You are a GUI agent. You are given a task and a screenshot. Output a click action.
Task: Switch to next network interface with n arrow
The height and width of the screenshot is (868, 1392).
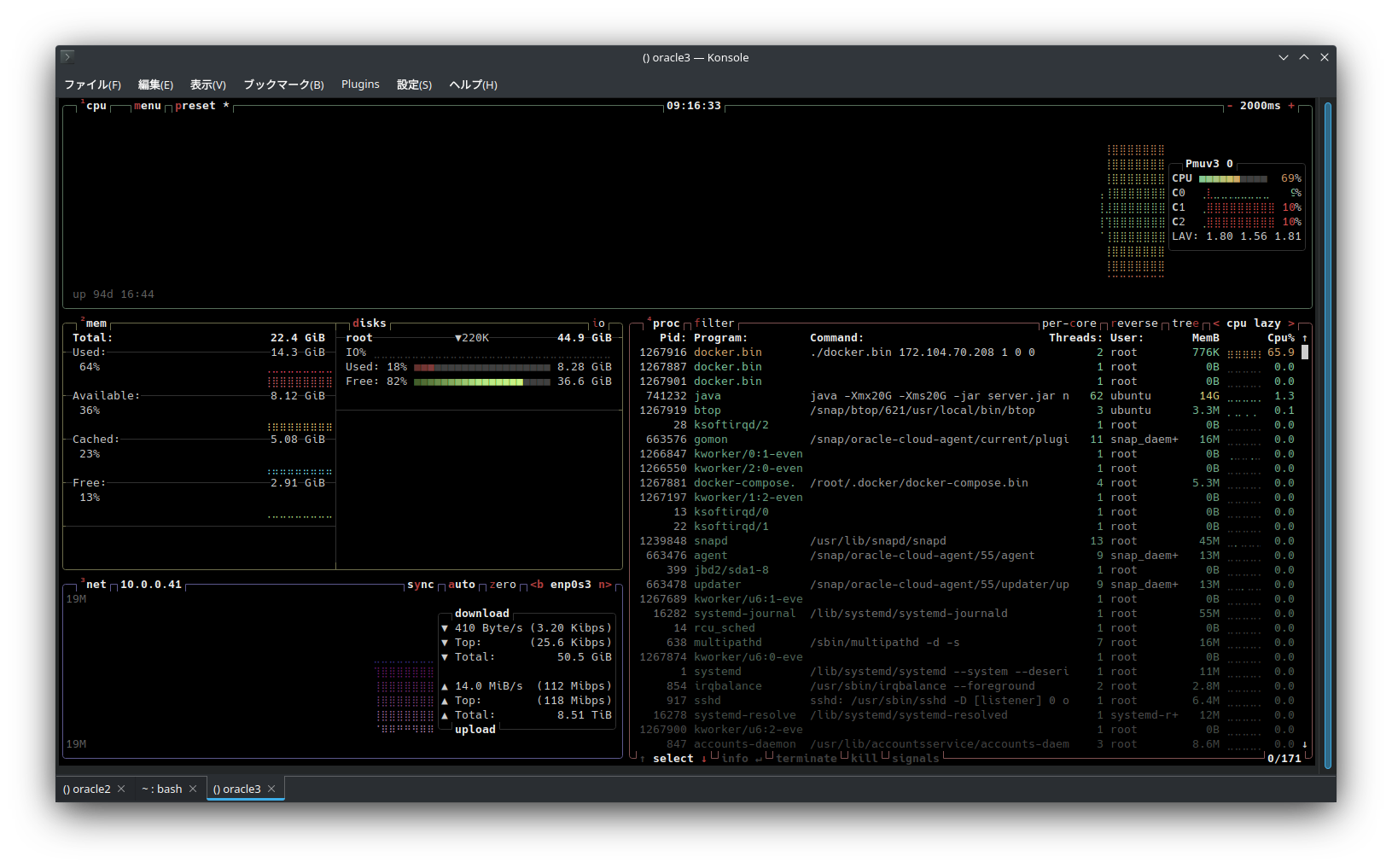[604, 585]
